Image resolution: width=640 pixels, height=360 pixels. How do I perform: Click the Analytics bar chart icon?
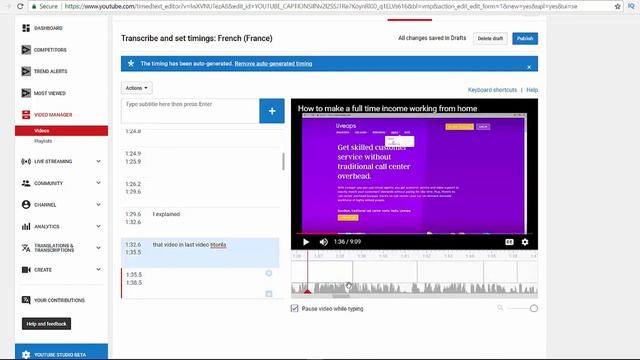click(x=26, y=226)
